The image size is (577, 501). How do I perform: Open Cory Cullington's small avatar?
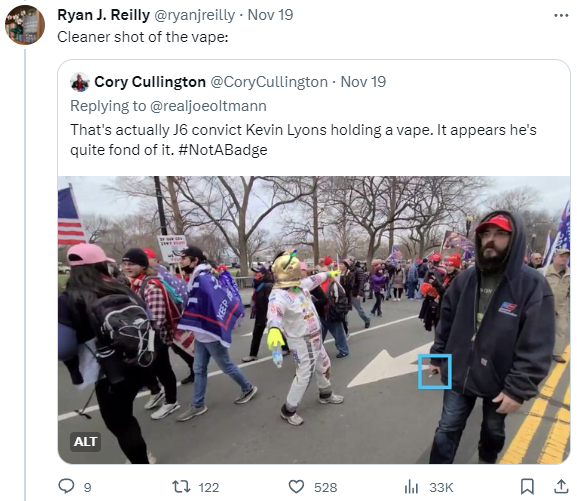[x=80, y=82]
